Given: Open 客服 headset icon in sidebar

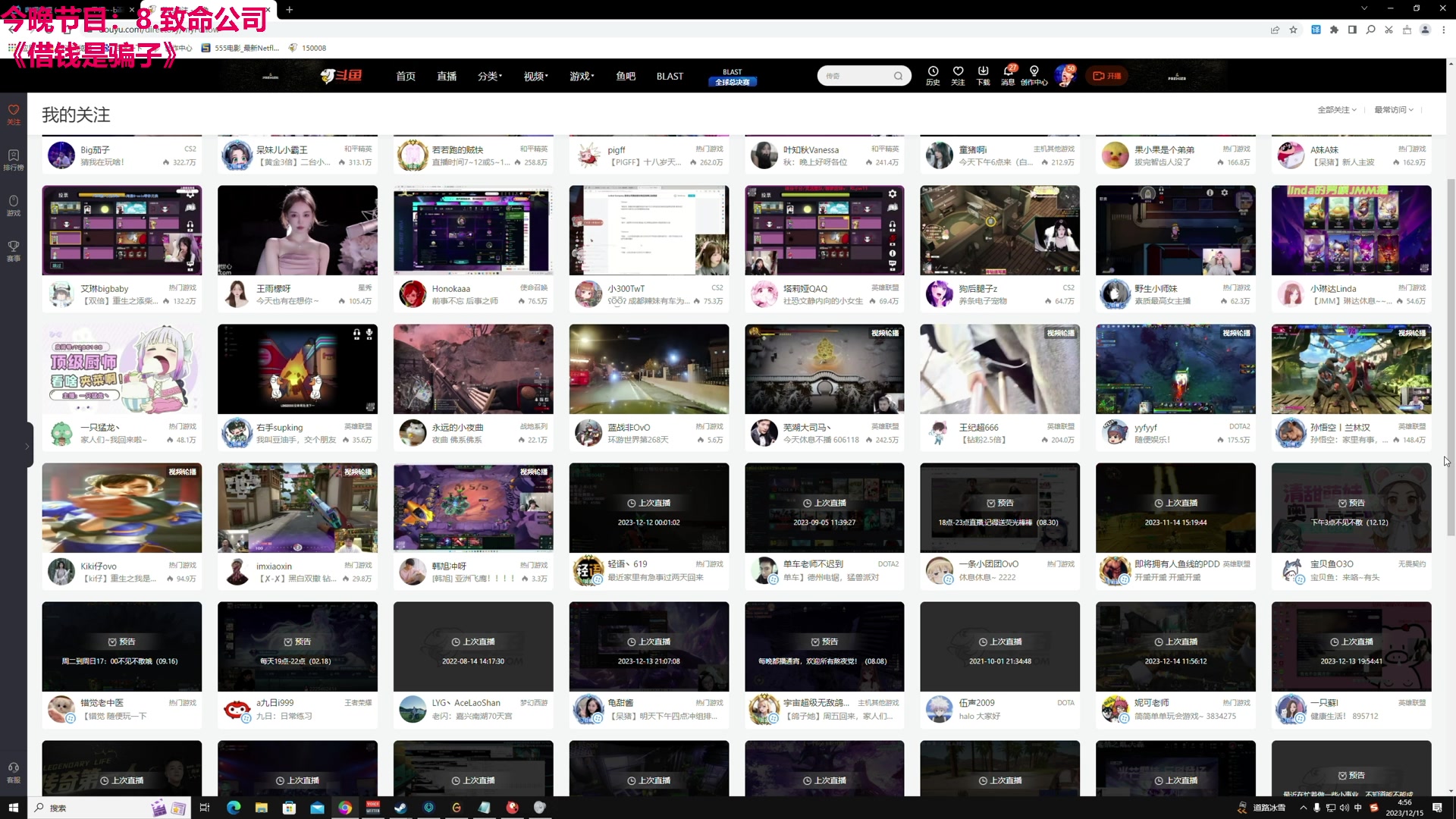Looking at the screenshot, I should [14, 771].
